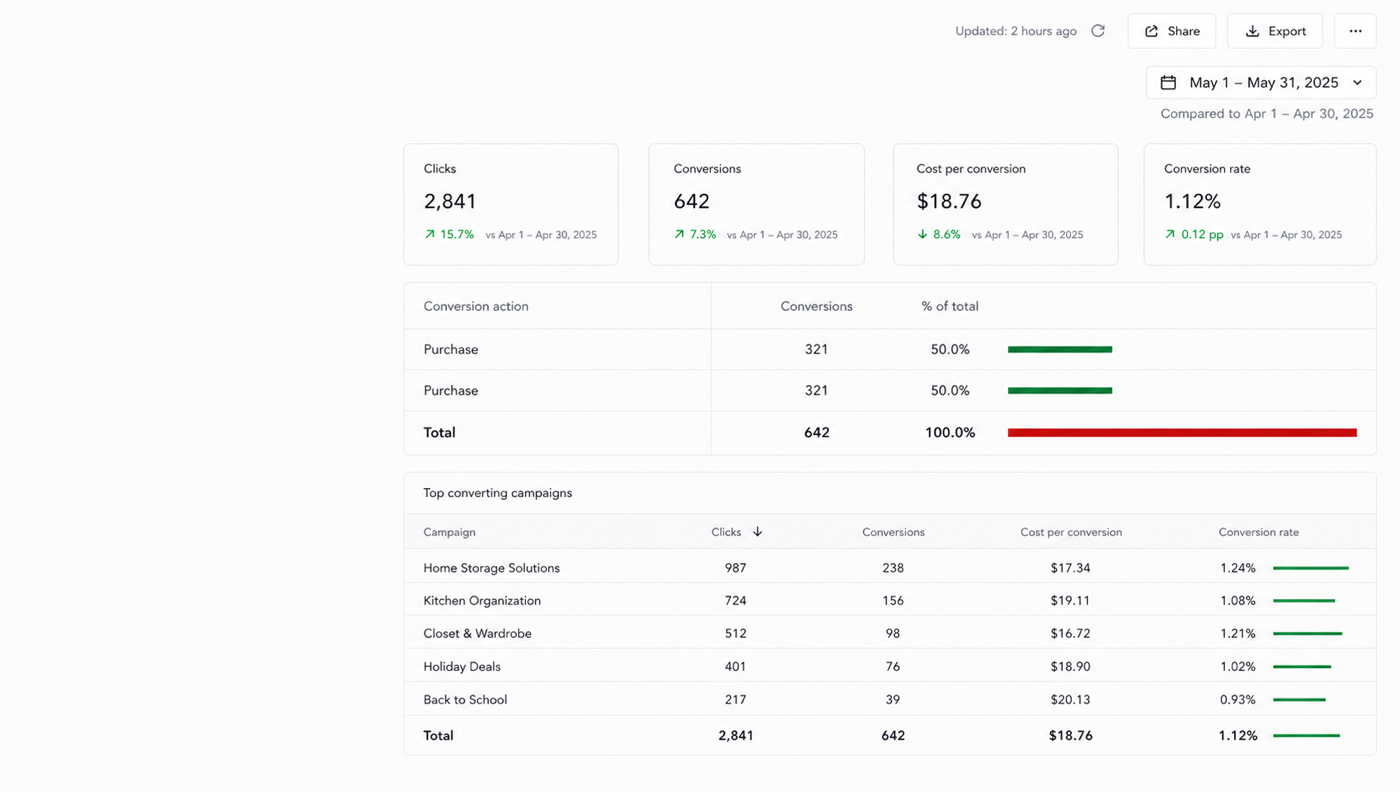The height and width of the screenshot is (792, 1400).
Task: Click the date range dropdown chevron
Action: pyautogui.click(x=1357, y=83)
